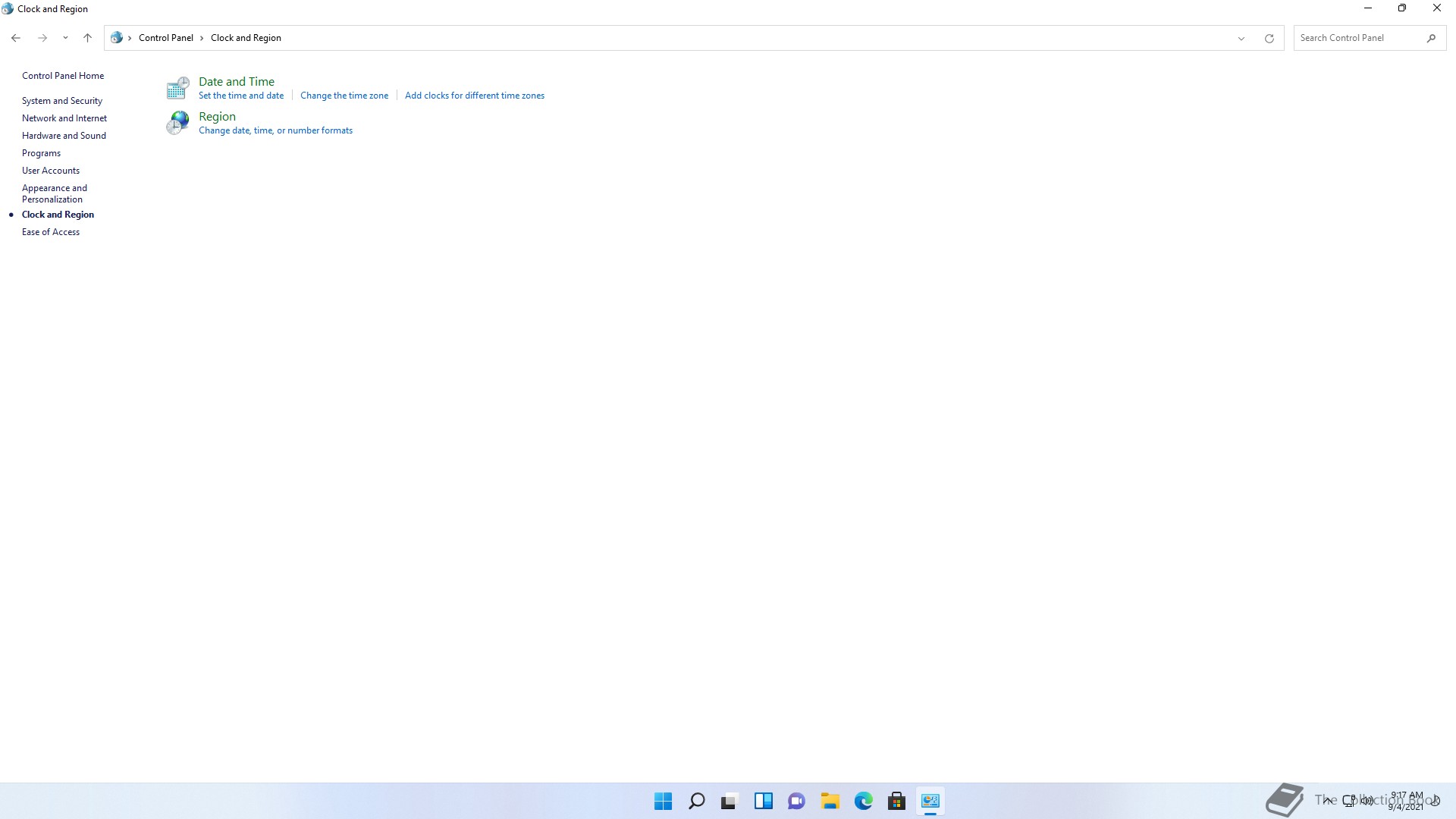Open Hardware and Sound category

click(64, 136)
